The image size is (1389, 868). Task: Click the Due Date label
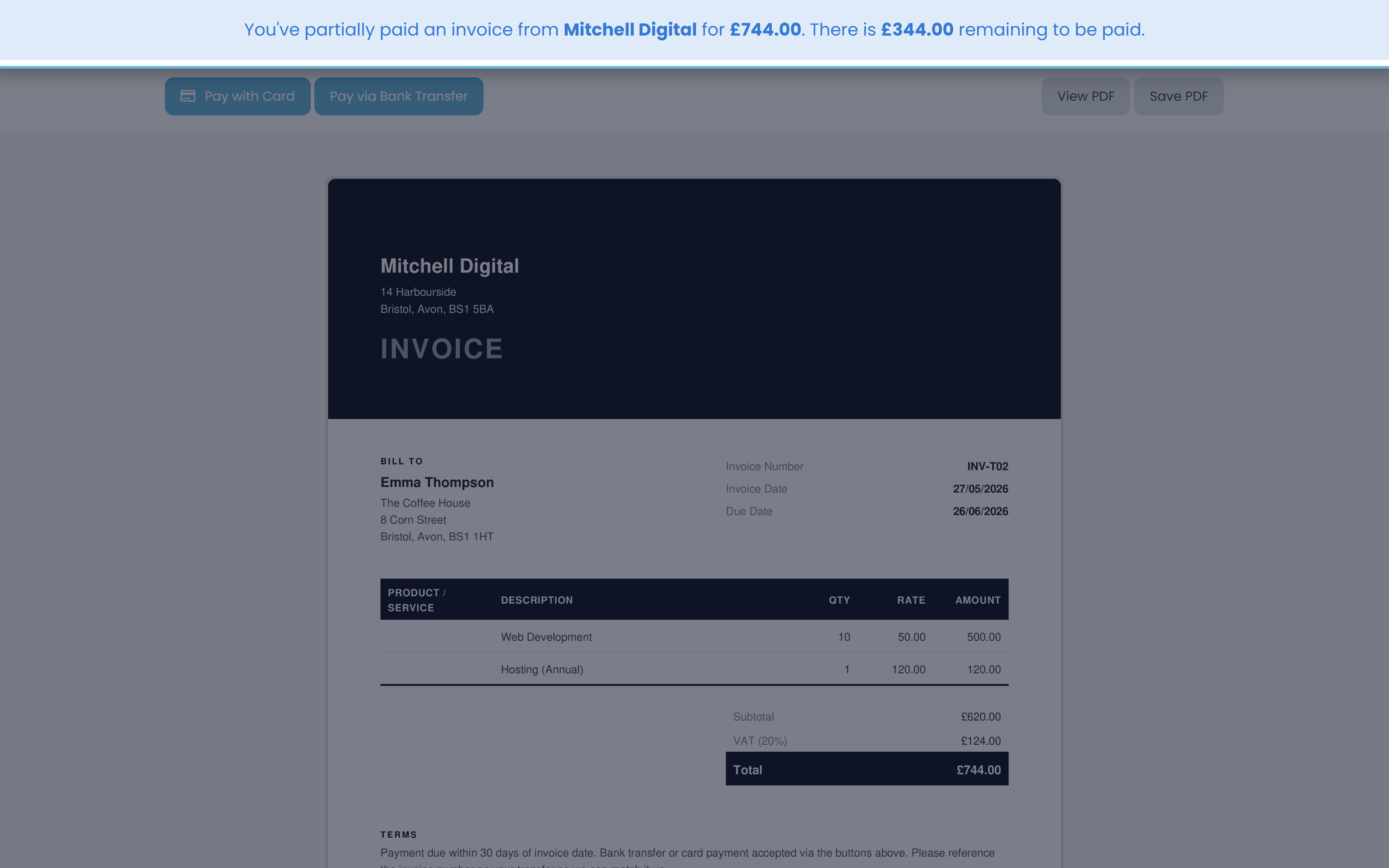[748, 512]
